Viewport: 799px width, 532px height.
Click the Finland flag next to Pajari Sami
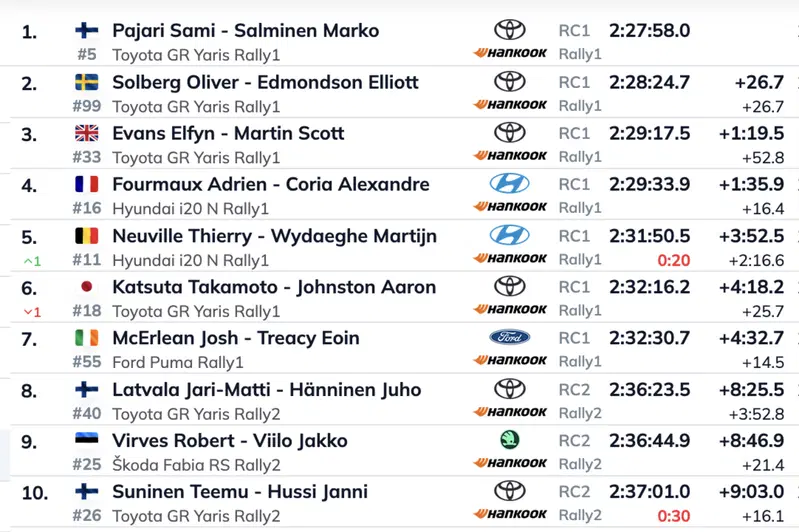(x=87, y=31)
